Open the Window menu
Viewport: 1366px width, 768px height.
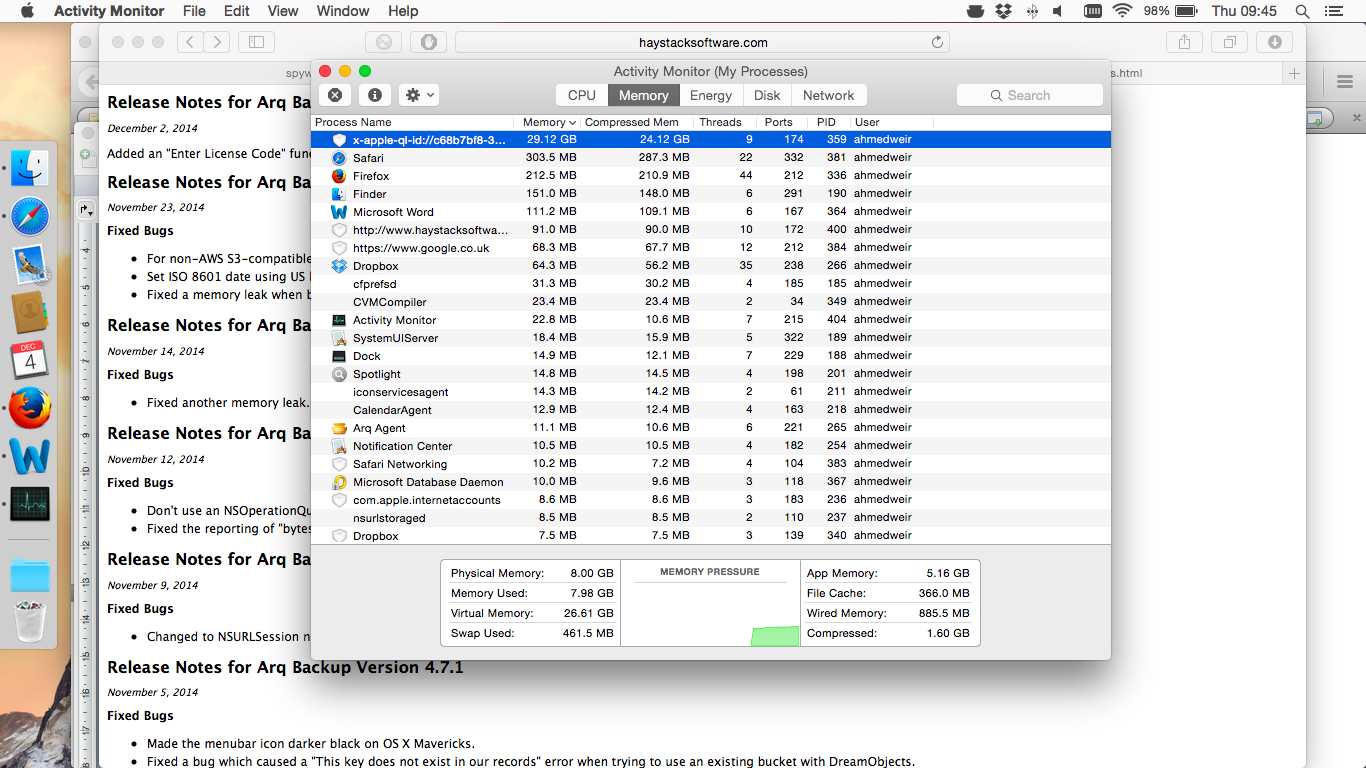tap(343, 11)
